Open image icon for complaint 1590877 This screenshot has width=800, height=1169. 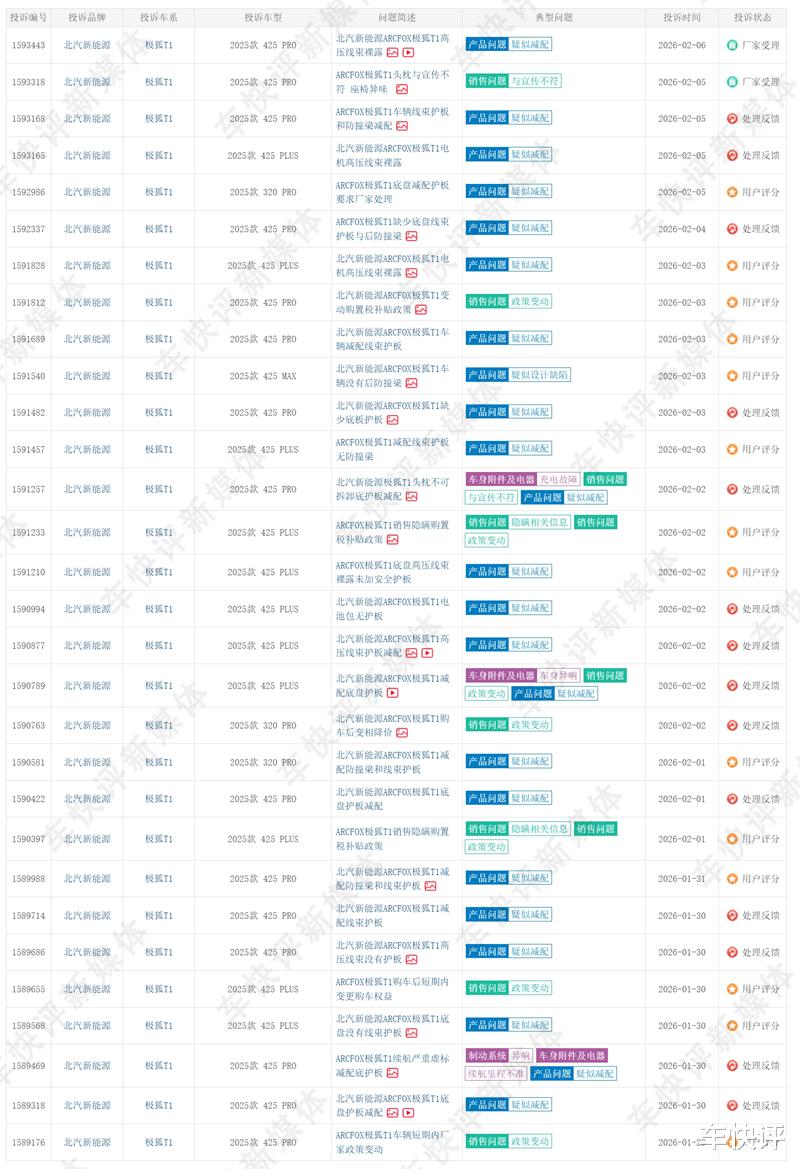[412, 653]
